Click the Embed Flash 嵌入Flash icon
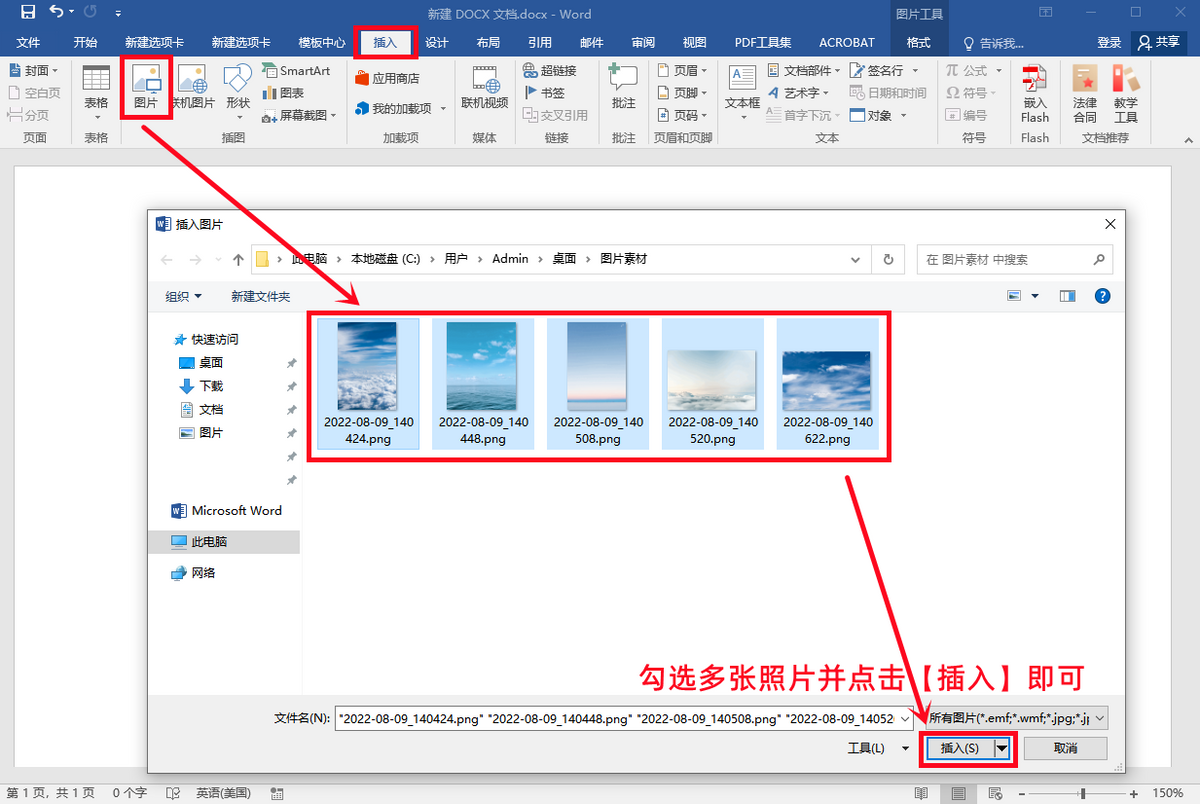This screenshot has width=1200, height=804. click(1035, 93)
